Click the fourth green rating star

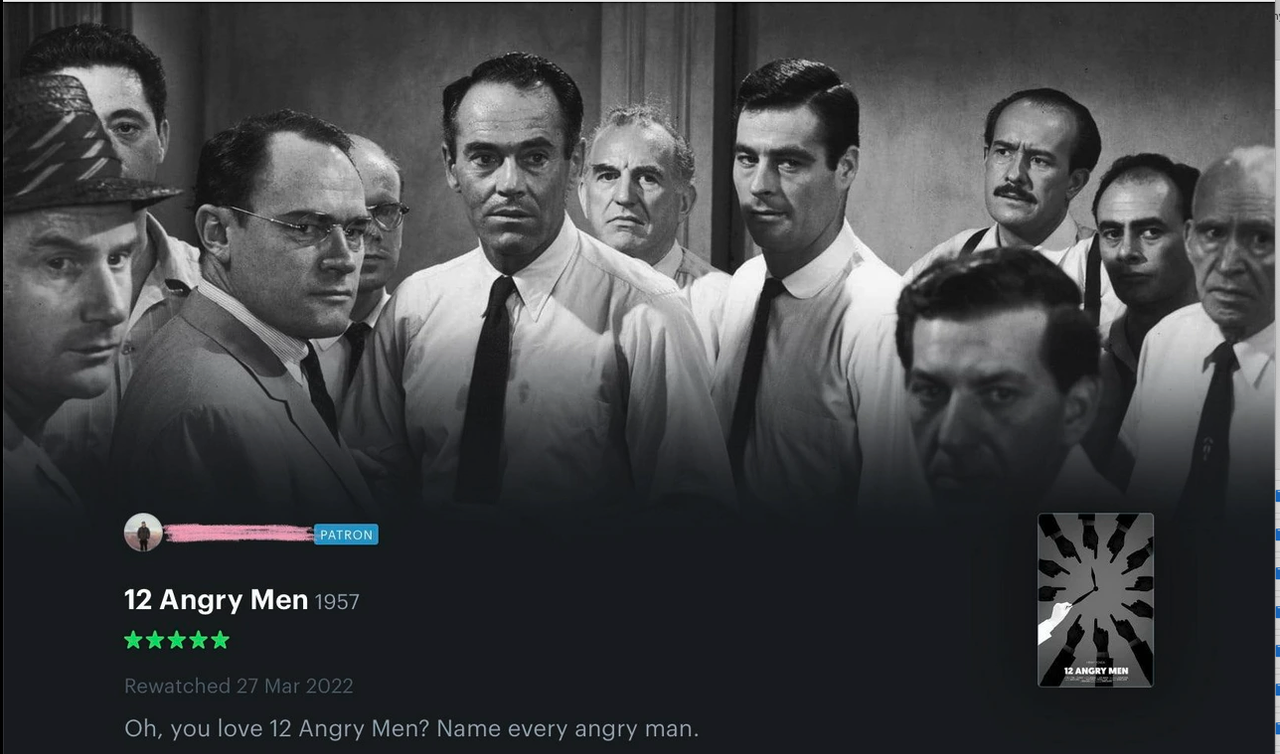pos(199,640)
